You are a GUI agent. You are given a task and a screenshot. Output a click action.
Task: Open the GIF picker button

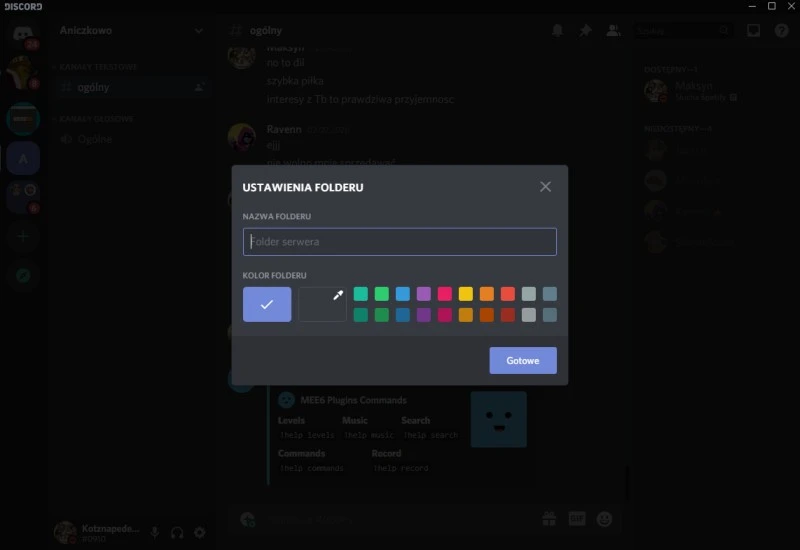(x=577, y=519)
